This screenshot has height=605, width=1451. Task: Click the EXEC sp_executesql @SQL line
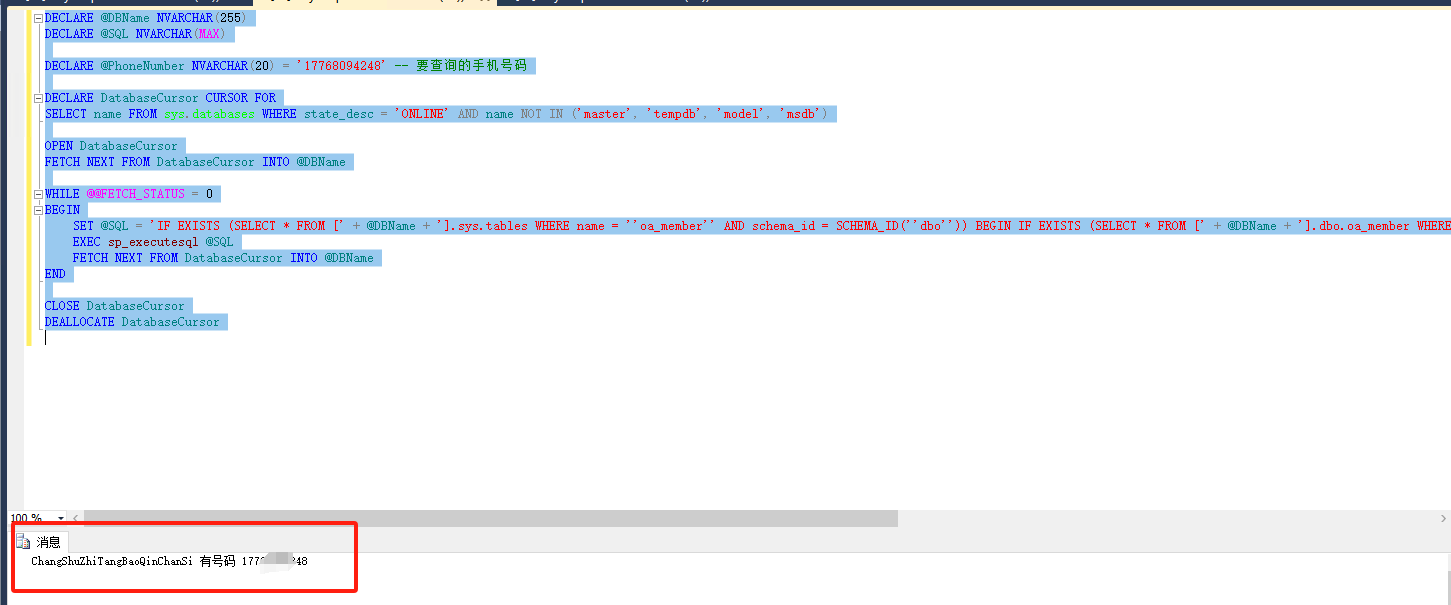(153, 242)
